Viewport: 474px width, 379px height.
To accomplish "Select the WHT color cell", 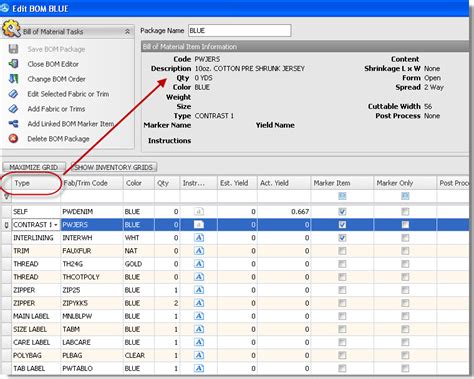I will click(139, 238).
